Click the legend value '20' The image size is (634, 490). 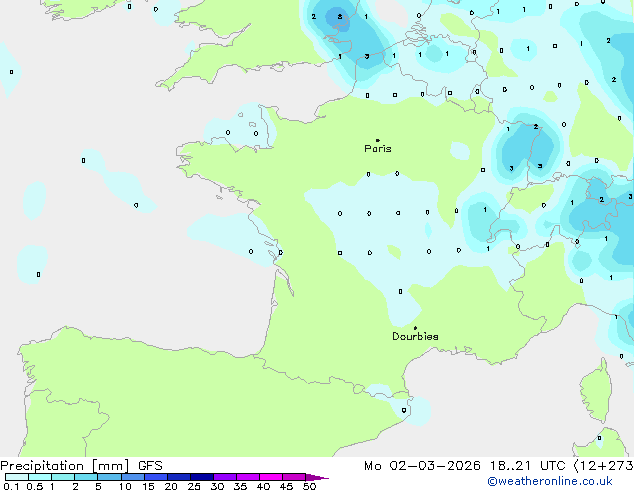coord(171,486)
